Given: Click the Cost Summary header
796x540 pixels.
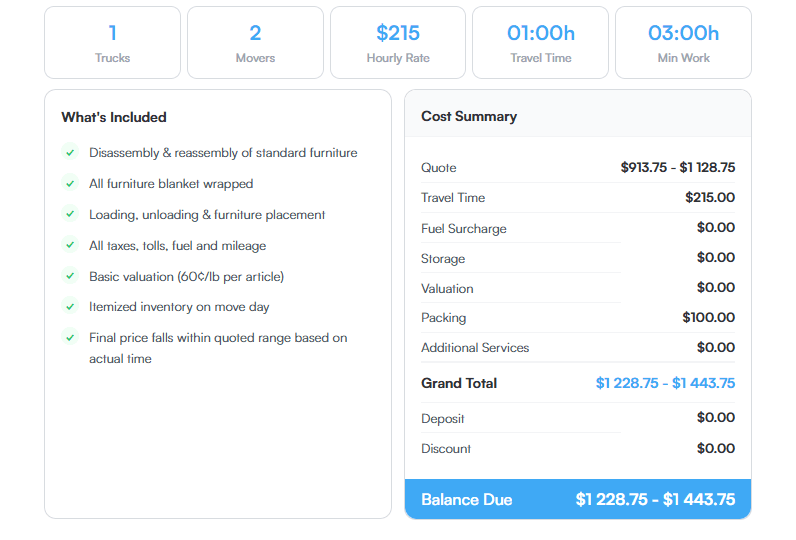Looking at the screenshot, I should (469, 116).
